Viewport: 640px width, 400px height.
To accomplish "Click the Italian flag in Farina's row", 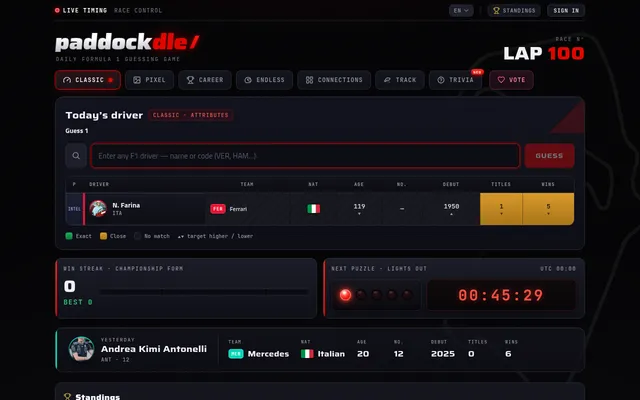I will 313,209.
